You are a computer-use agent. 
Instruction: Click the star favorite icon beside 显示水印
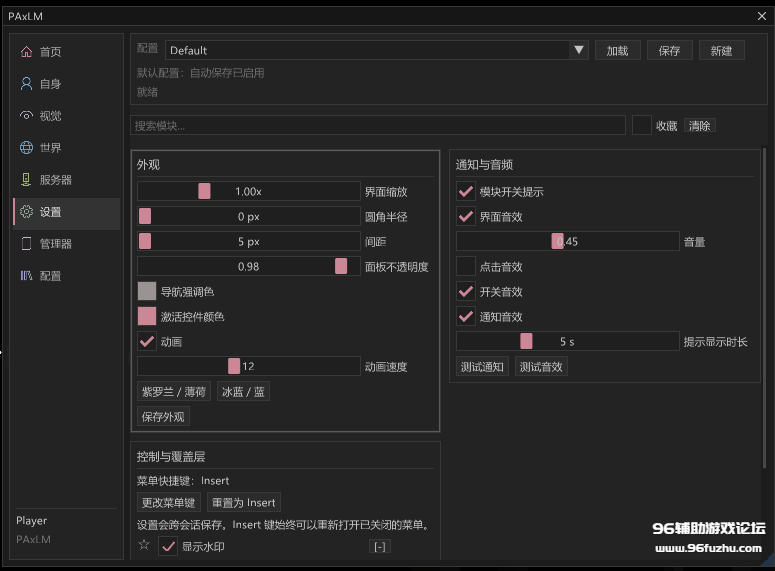click(144, 545)
